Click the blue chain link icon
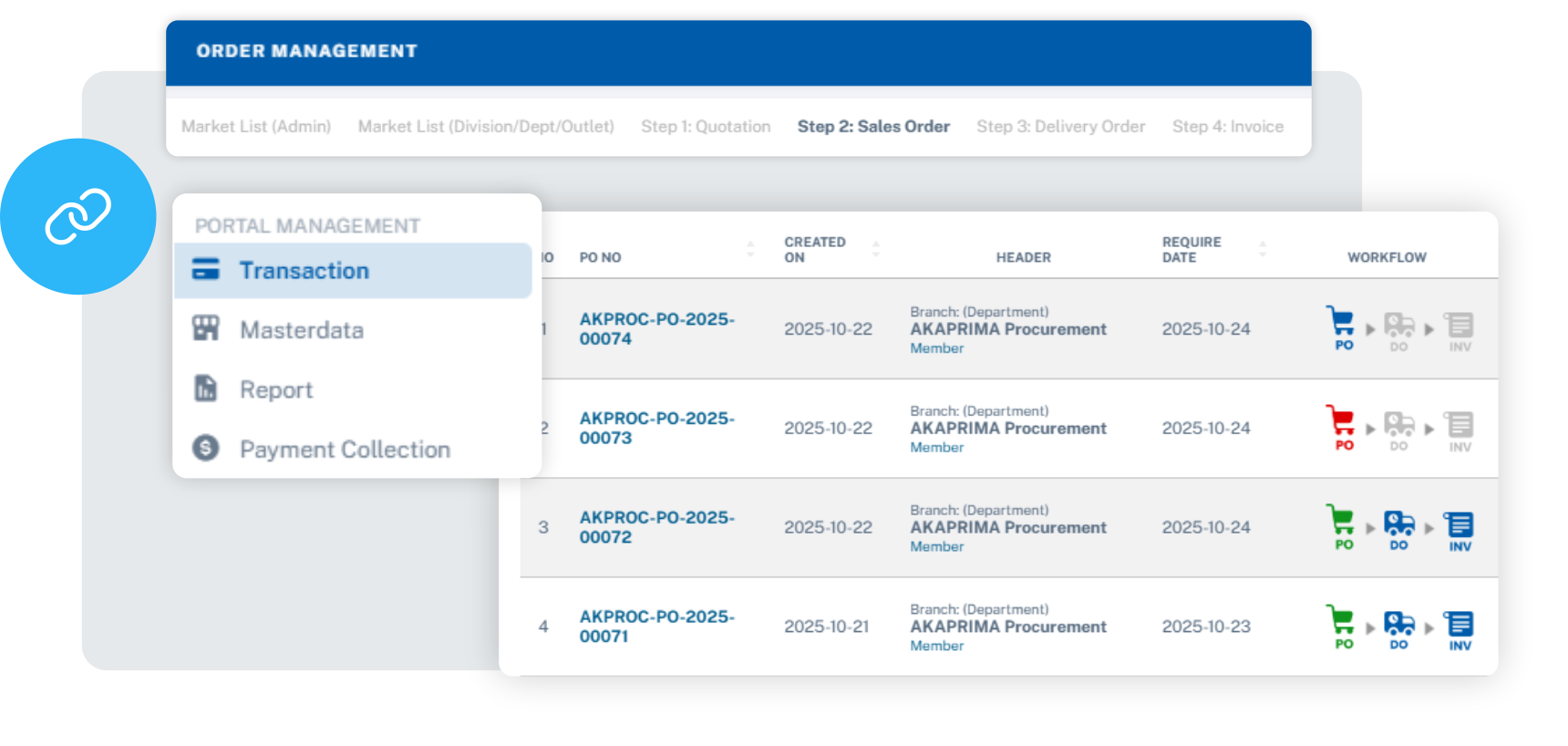Image resolution: width=1568 pixels, height=746 pixels. [78, 216]
